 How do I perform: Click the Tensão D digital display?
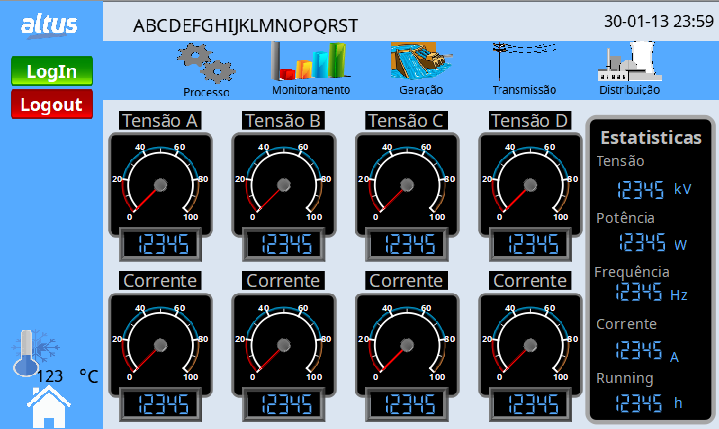531,244
